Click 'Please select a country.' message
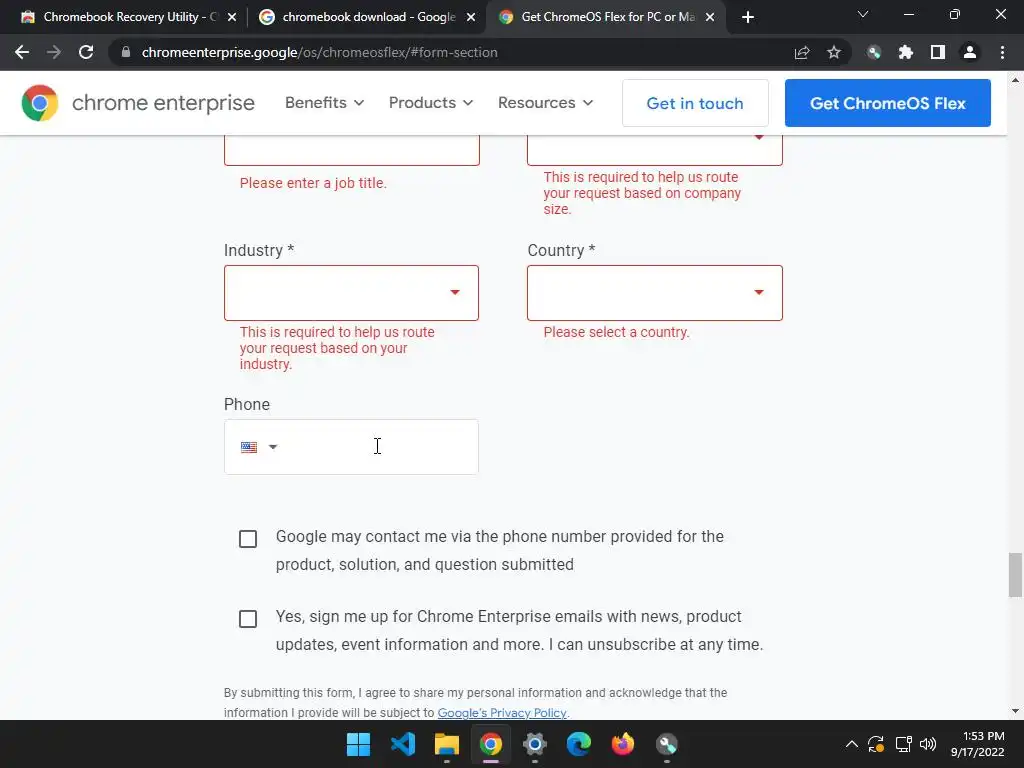 pos(616,332)
